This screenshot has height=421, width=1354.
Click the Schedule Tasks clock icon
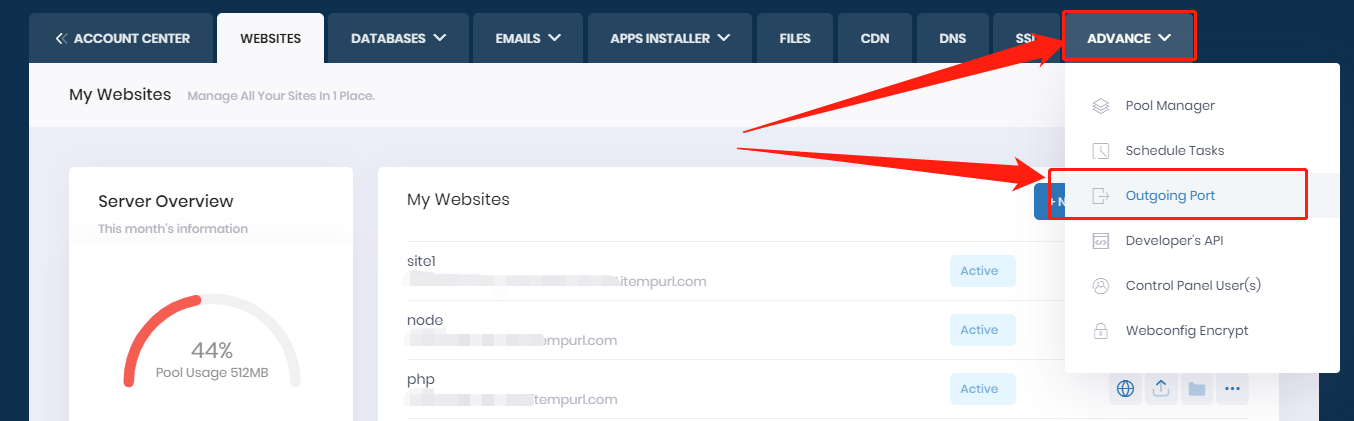[1100, 151]
